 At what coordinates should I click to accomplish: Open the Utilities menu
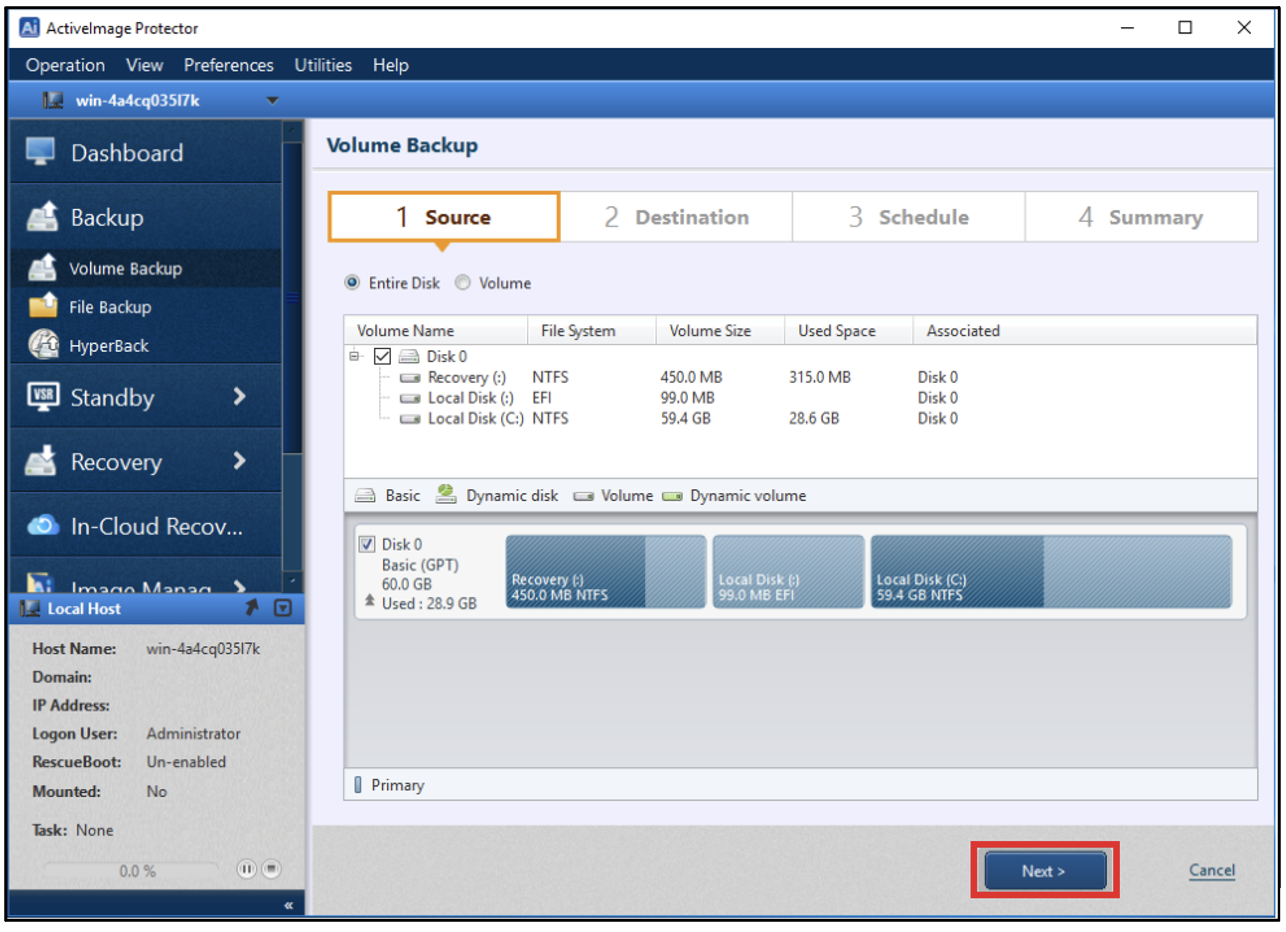point(323,65)
